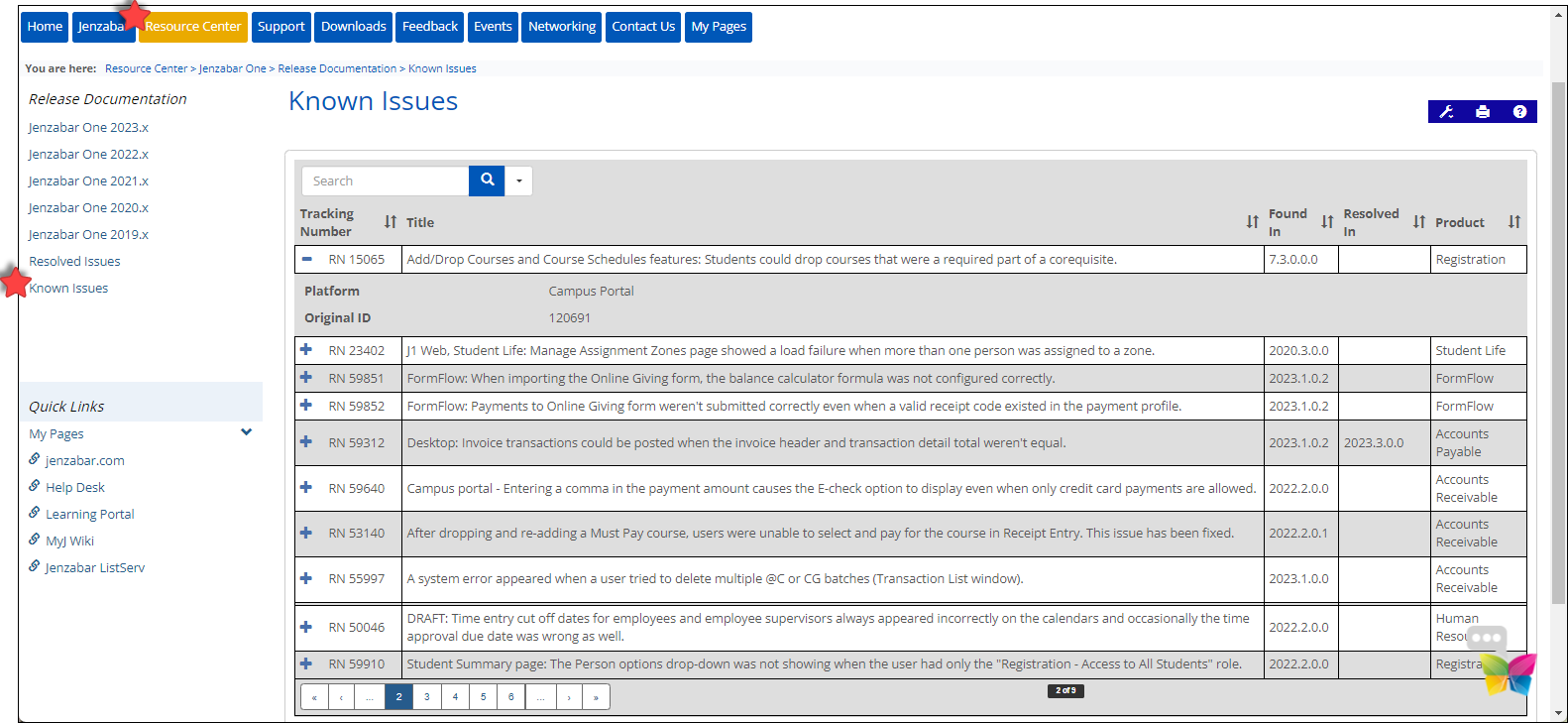Open the jenzabar.com quick link

(x=85, y=461)
